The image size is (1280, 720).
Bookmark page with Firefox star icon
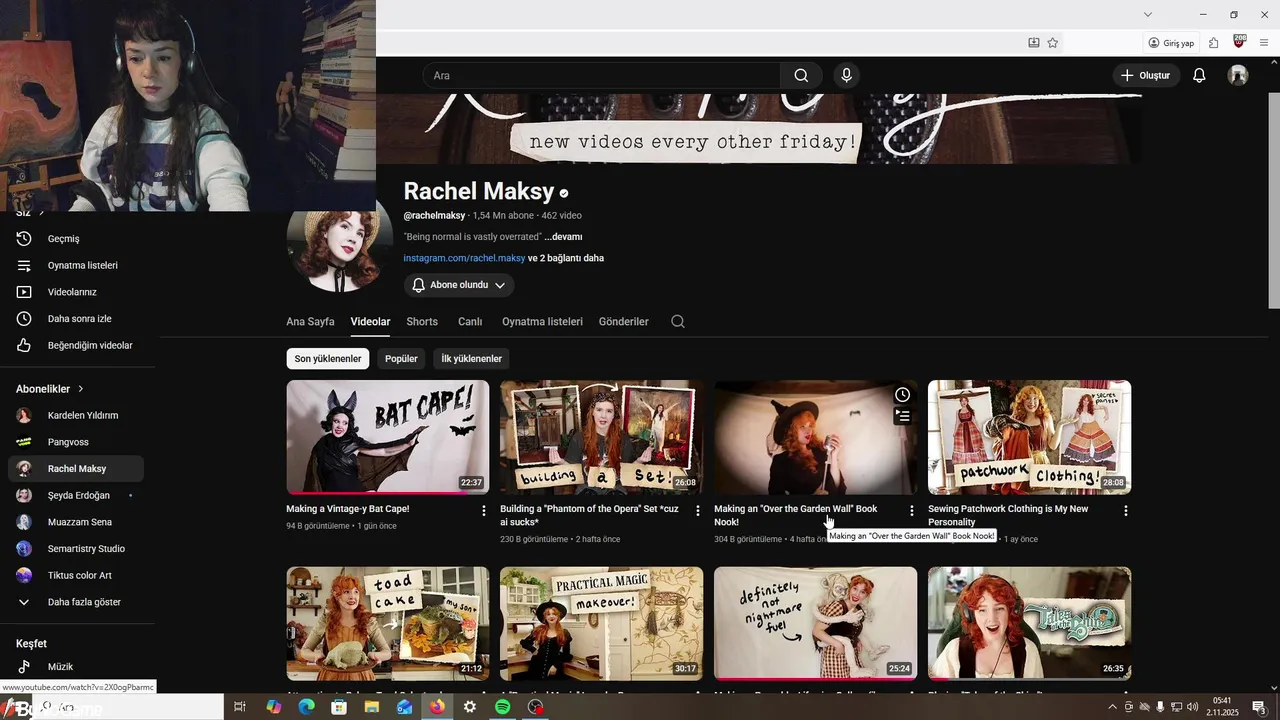(x=1052, y=43)
